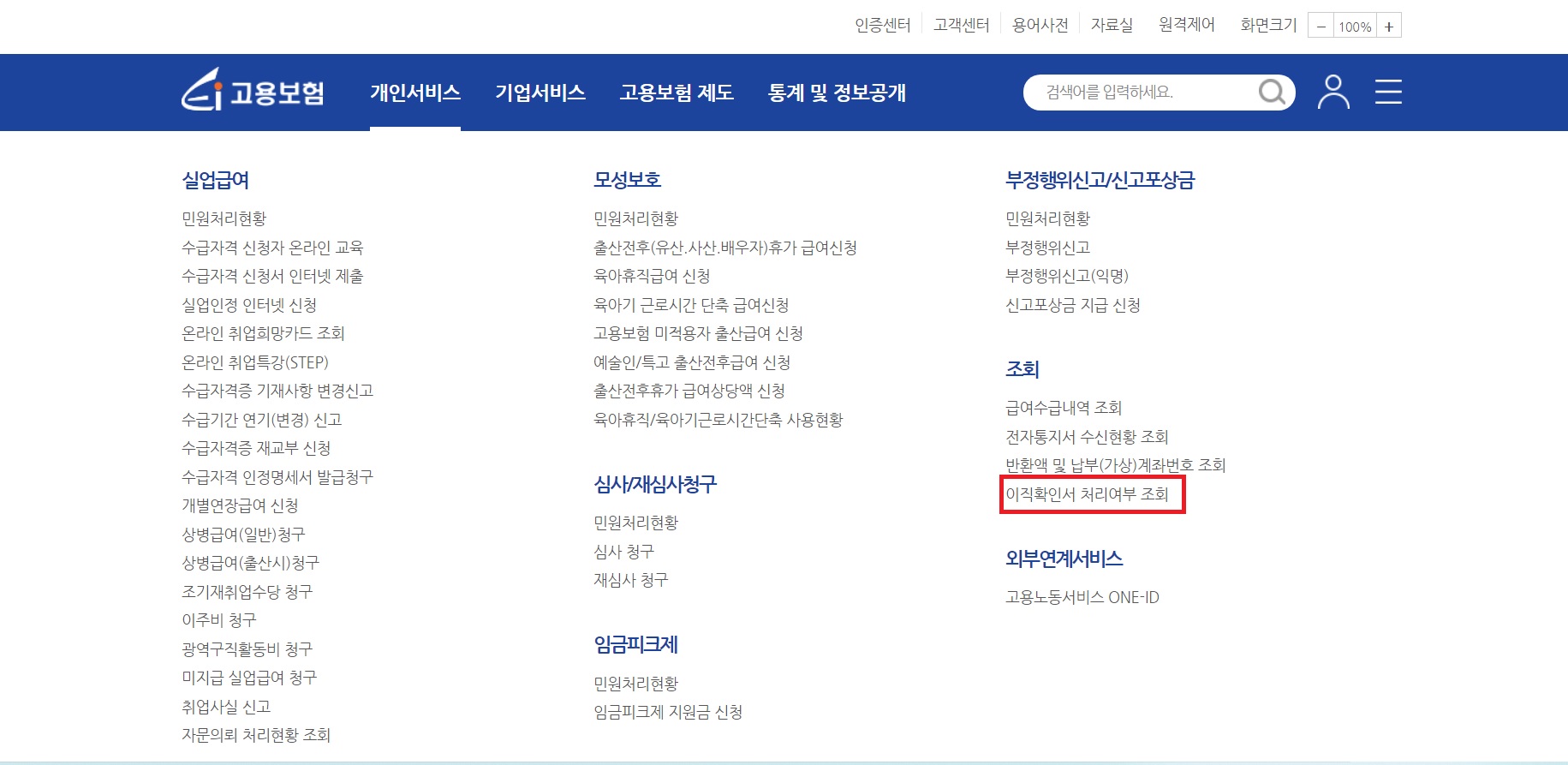Open the 개인서비스 menu
1568x765 pixels.
[415, 93]
